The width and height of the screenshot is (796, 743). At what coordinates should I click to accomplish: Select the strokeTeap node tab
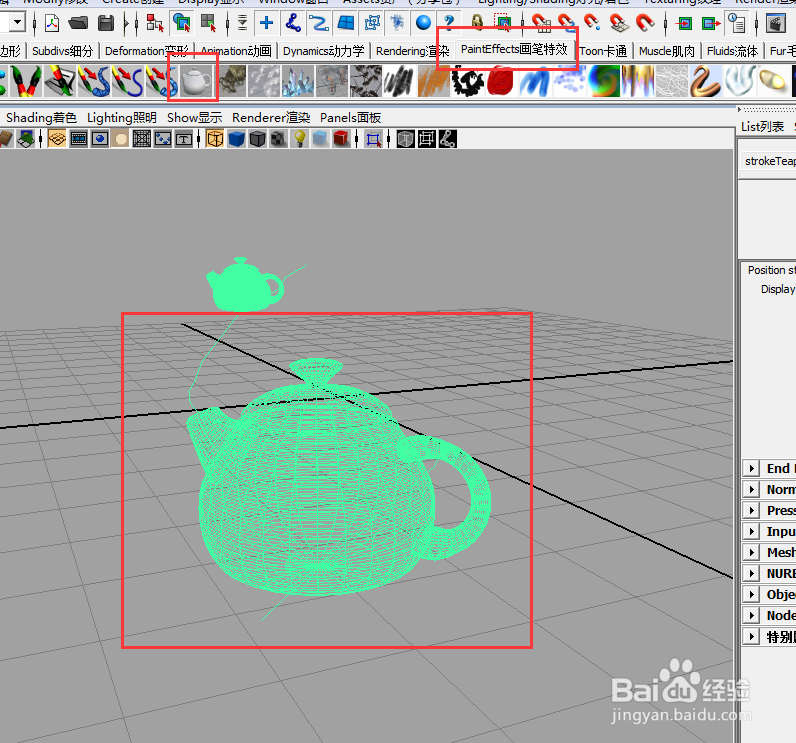[769, 161]
